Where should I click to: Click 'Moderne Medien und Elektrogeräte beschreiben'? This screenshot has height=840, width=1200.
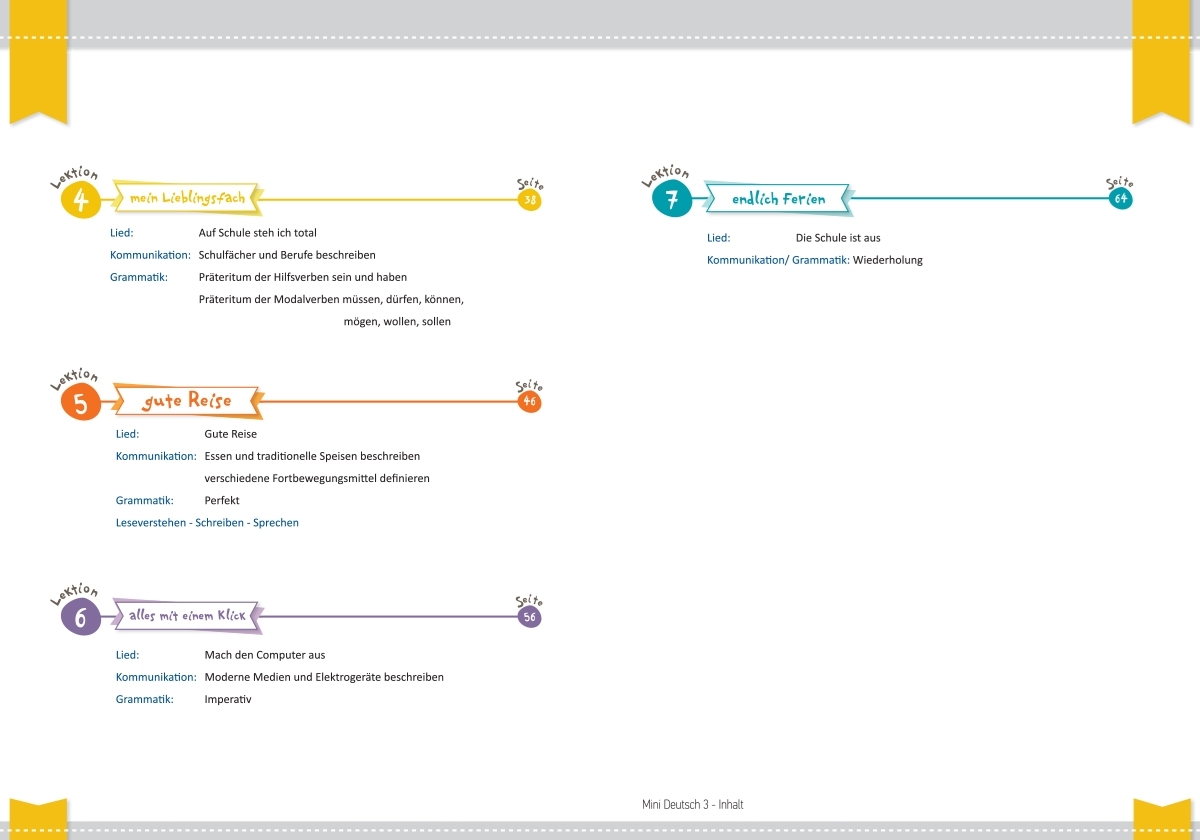pyautogui.click(x=324, y=677)
